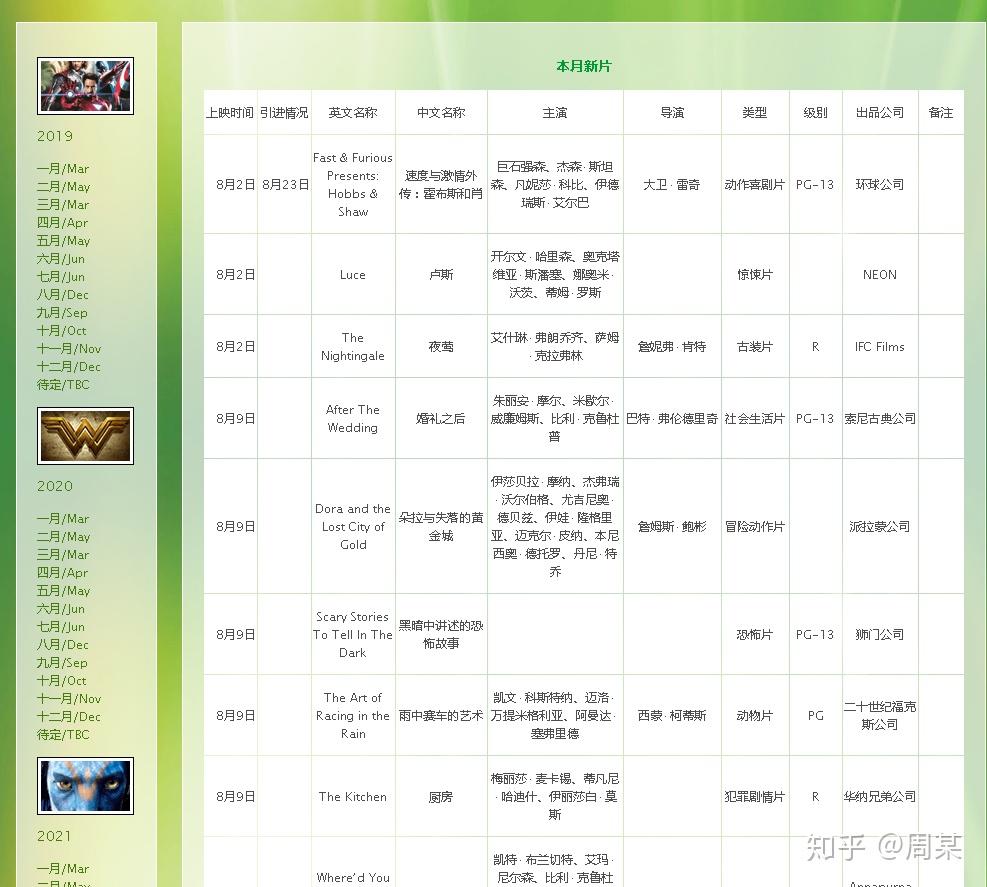Select the 出品公司 column header
987x887 pixels.
pos(879,113)
